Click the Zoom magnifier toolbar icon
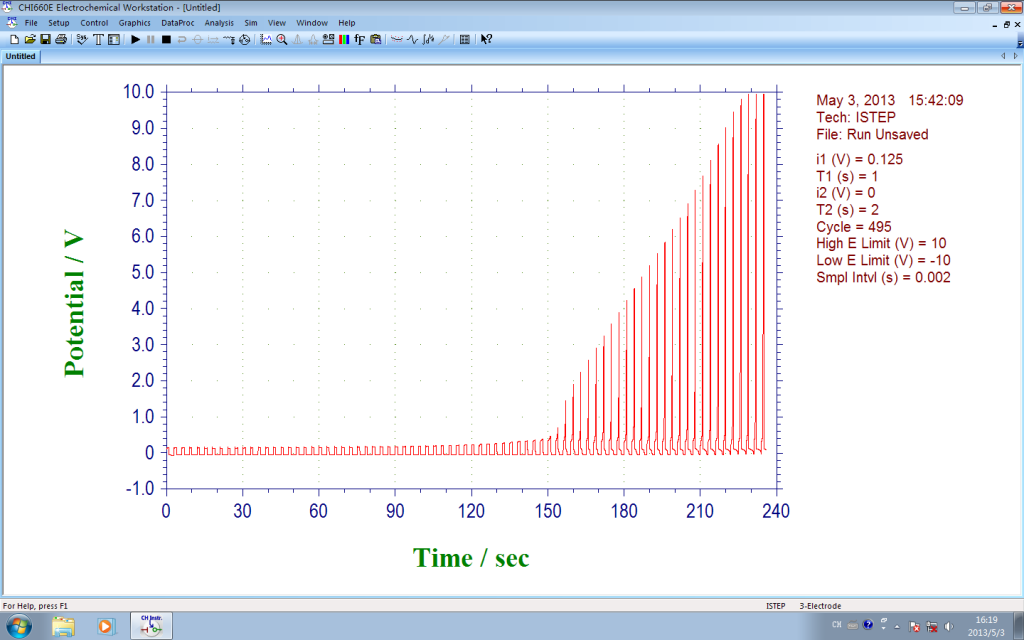Viewport: 1024px width, 640px height. click(x=282, y=40)
